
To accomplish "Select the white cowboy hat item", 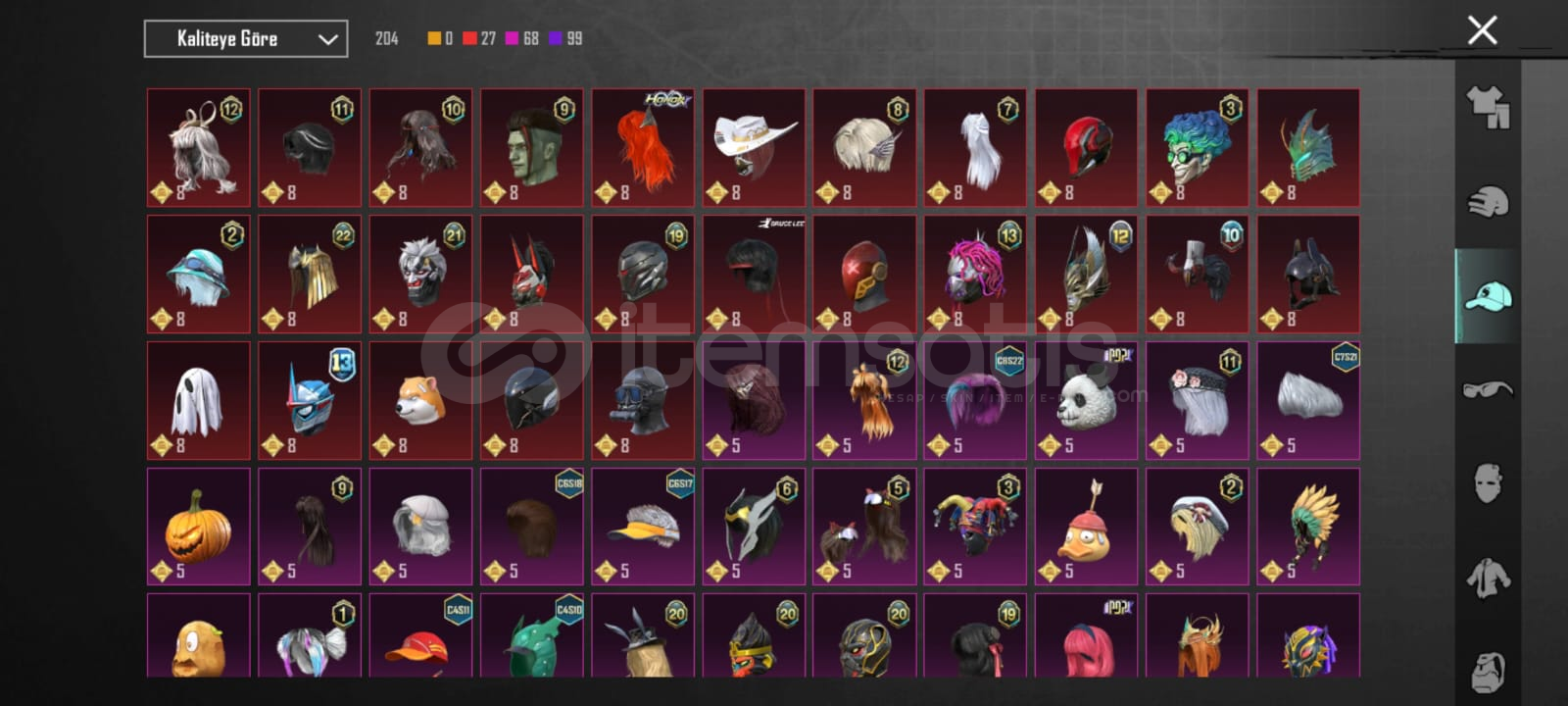I will point(754,147).
